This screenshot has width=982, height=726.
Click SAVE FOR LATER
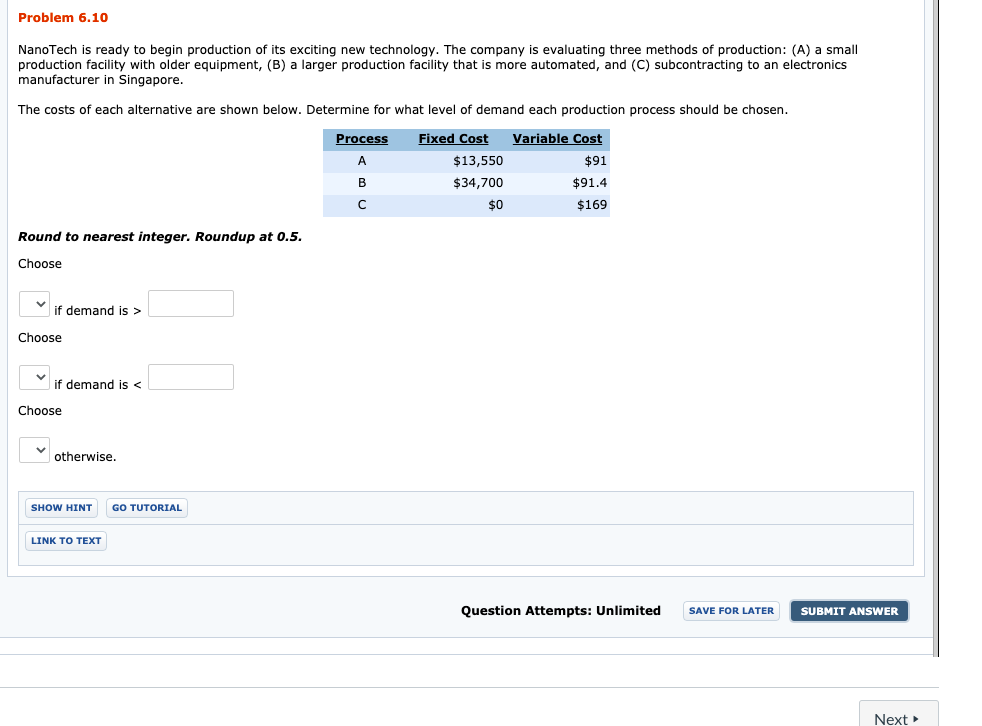tap(731, 610)
